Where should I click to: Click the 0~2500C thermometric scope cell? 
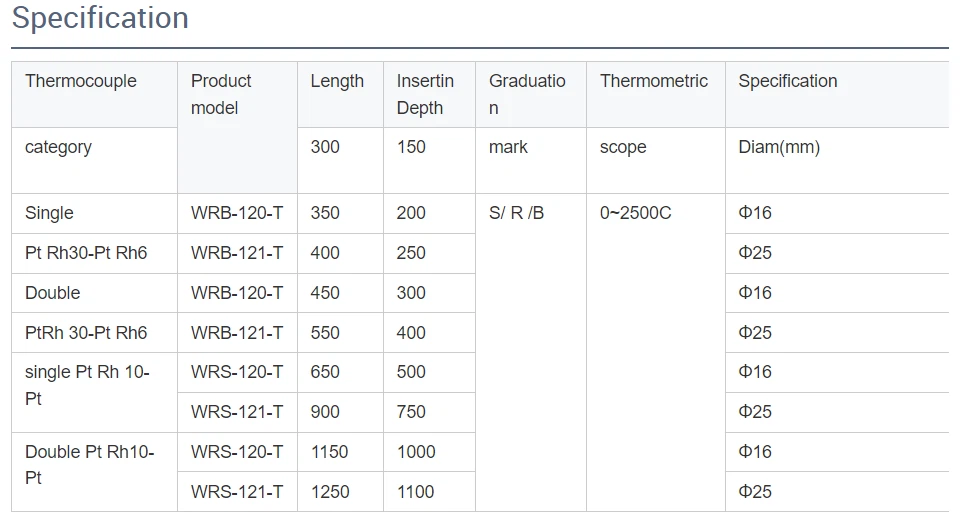tap(656, 353)
